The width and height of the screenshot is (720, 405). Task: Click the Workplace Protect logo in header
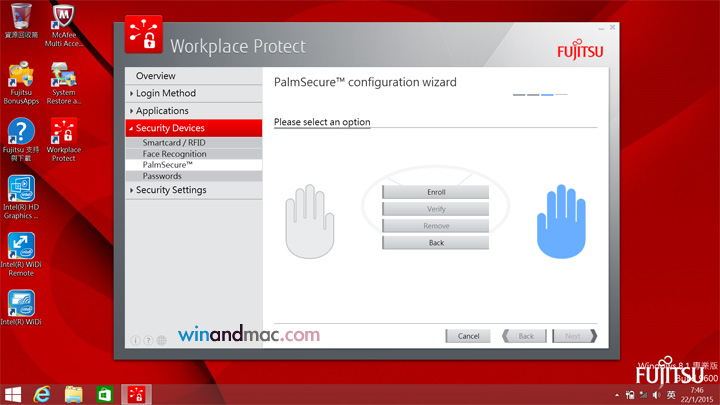[x=144, y=34]
